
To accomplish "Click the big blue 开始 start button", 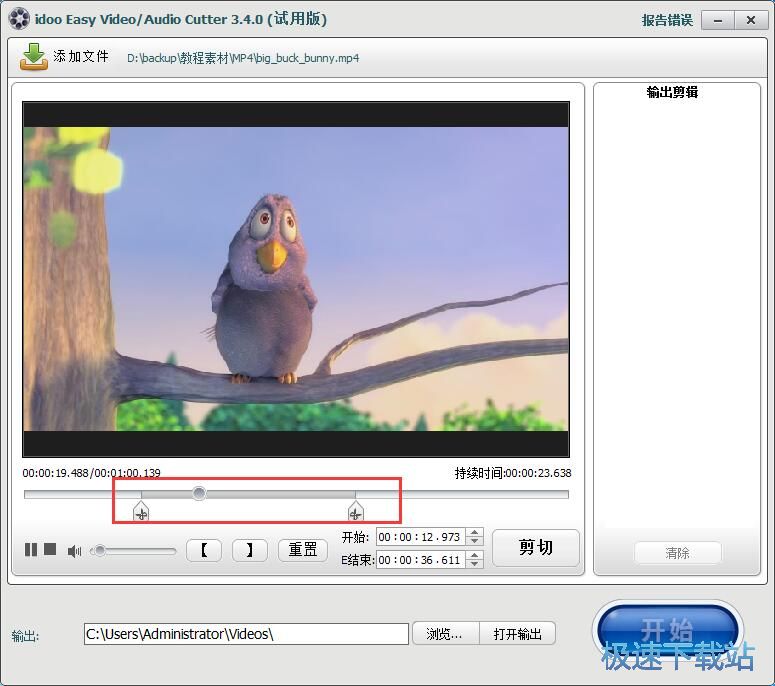I will tap(667, 630).
